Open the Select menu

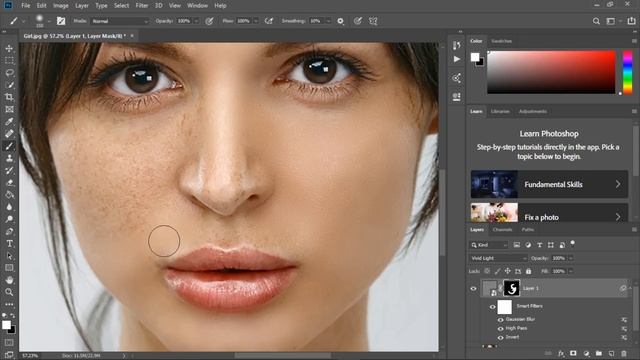click(x=121, y=6)
